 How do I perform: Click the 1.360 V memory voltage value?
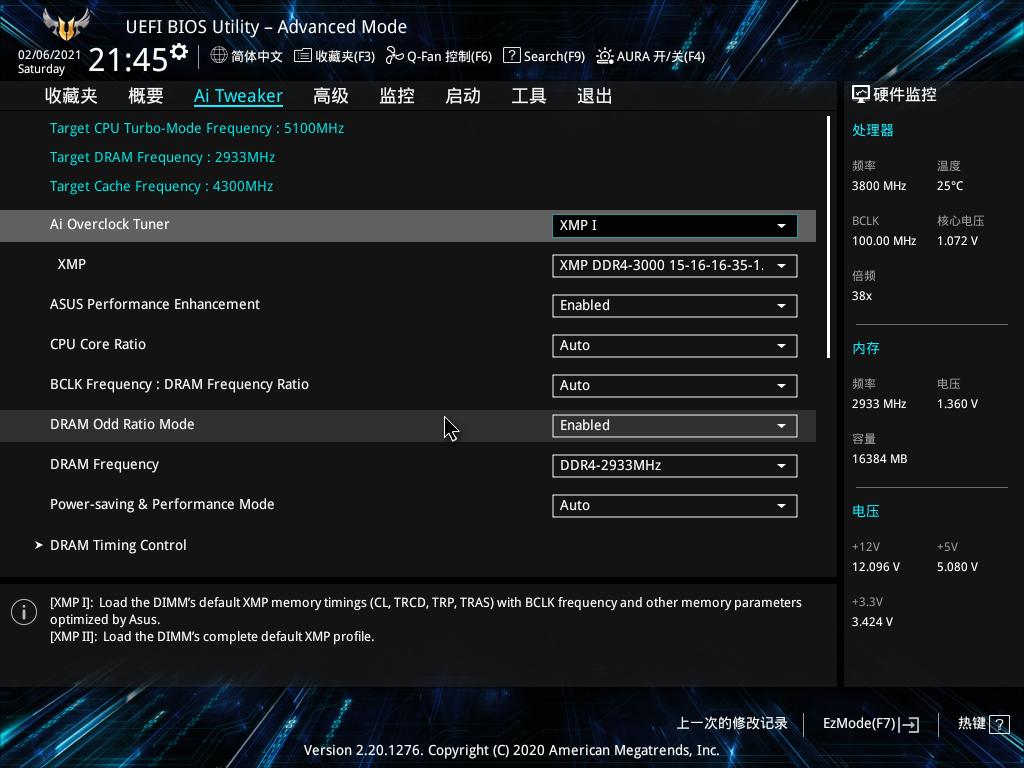tap(957, 404)
